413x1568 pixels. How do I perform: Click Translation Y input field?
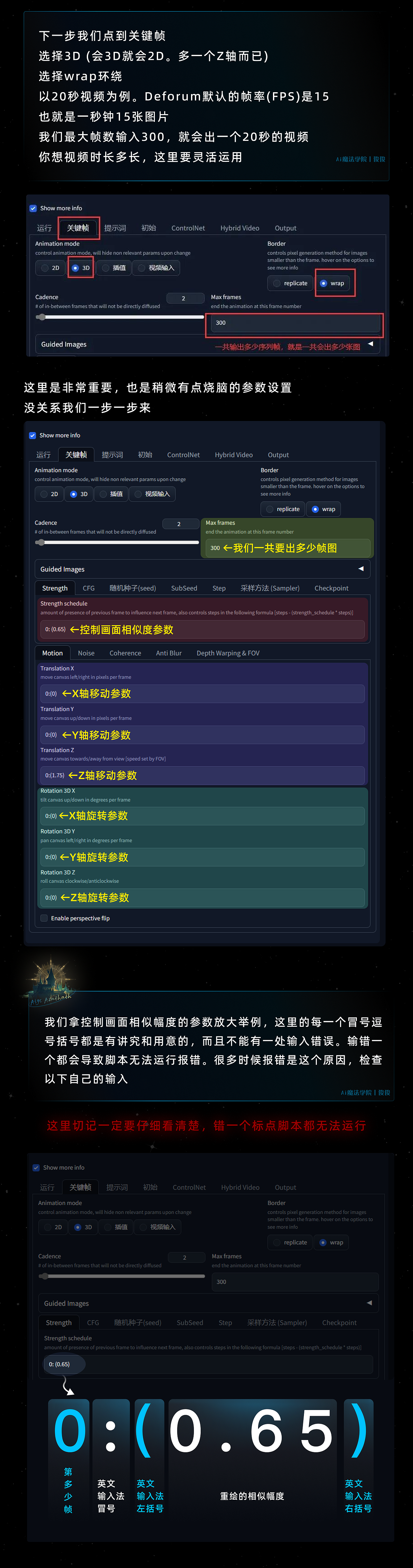pos(202,735)
